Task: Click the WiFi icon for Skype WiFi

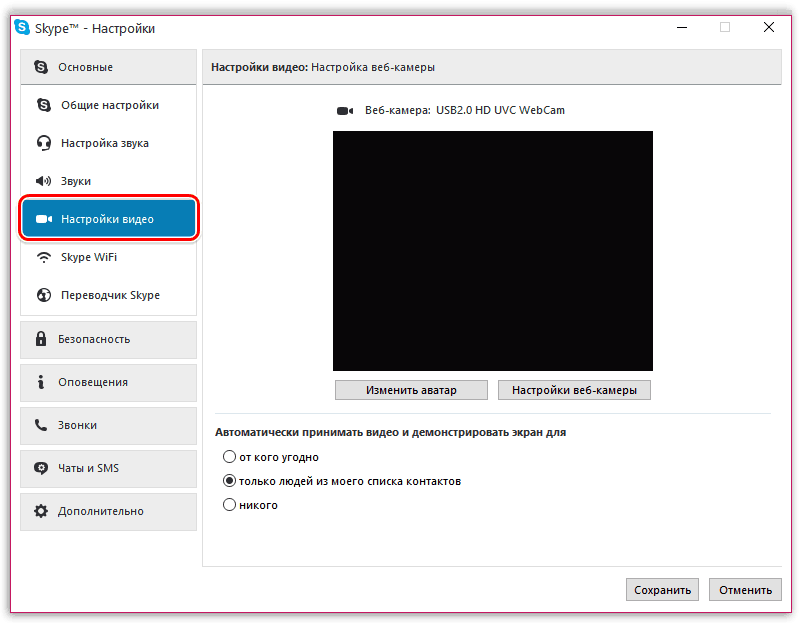Action: 44,257
